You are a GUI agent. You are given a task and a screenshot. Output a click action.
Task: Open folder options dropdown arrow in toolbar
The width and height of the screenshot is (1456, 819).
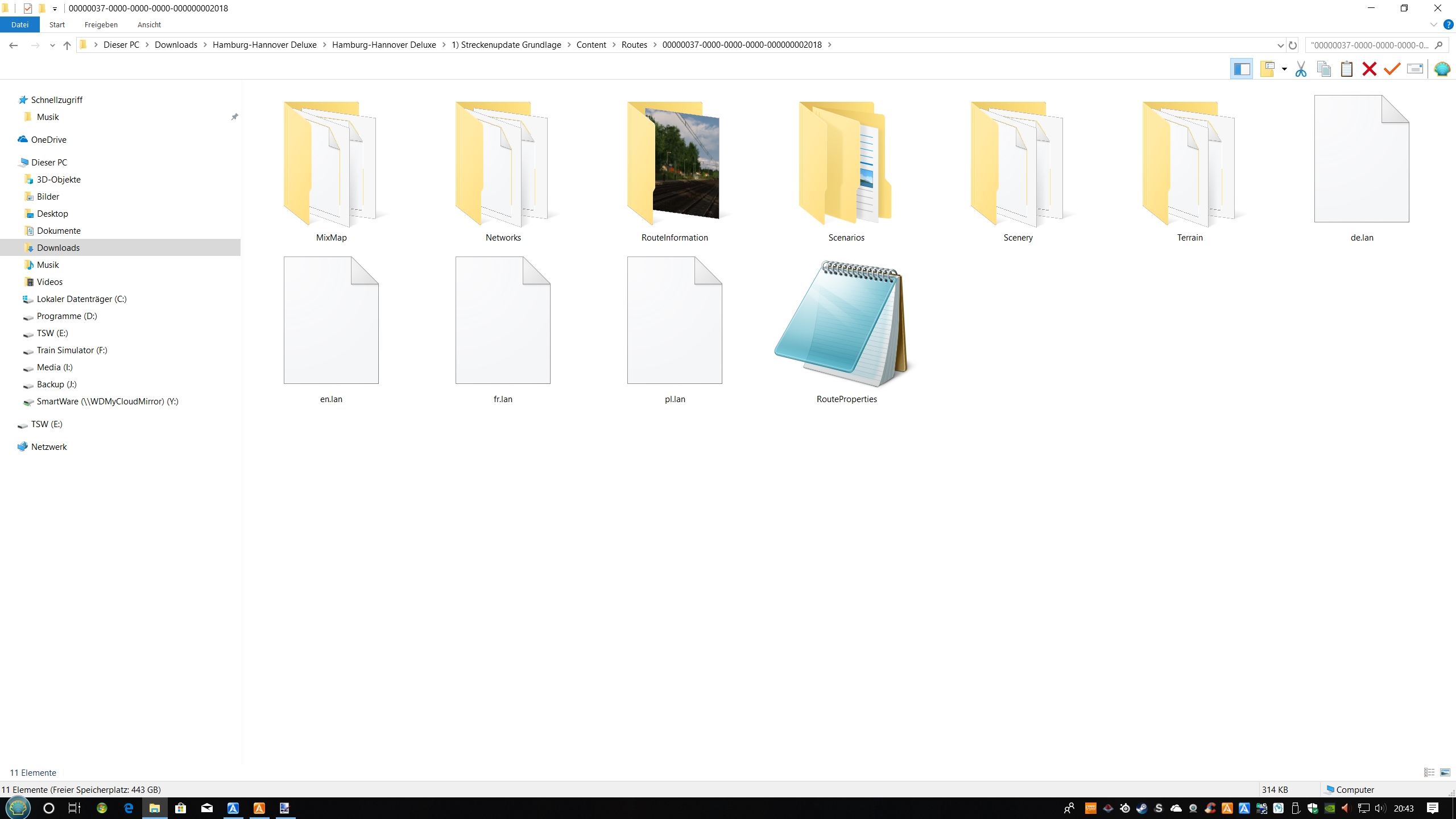[1284, 69]
